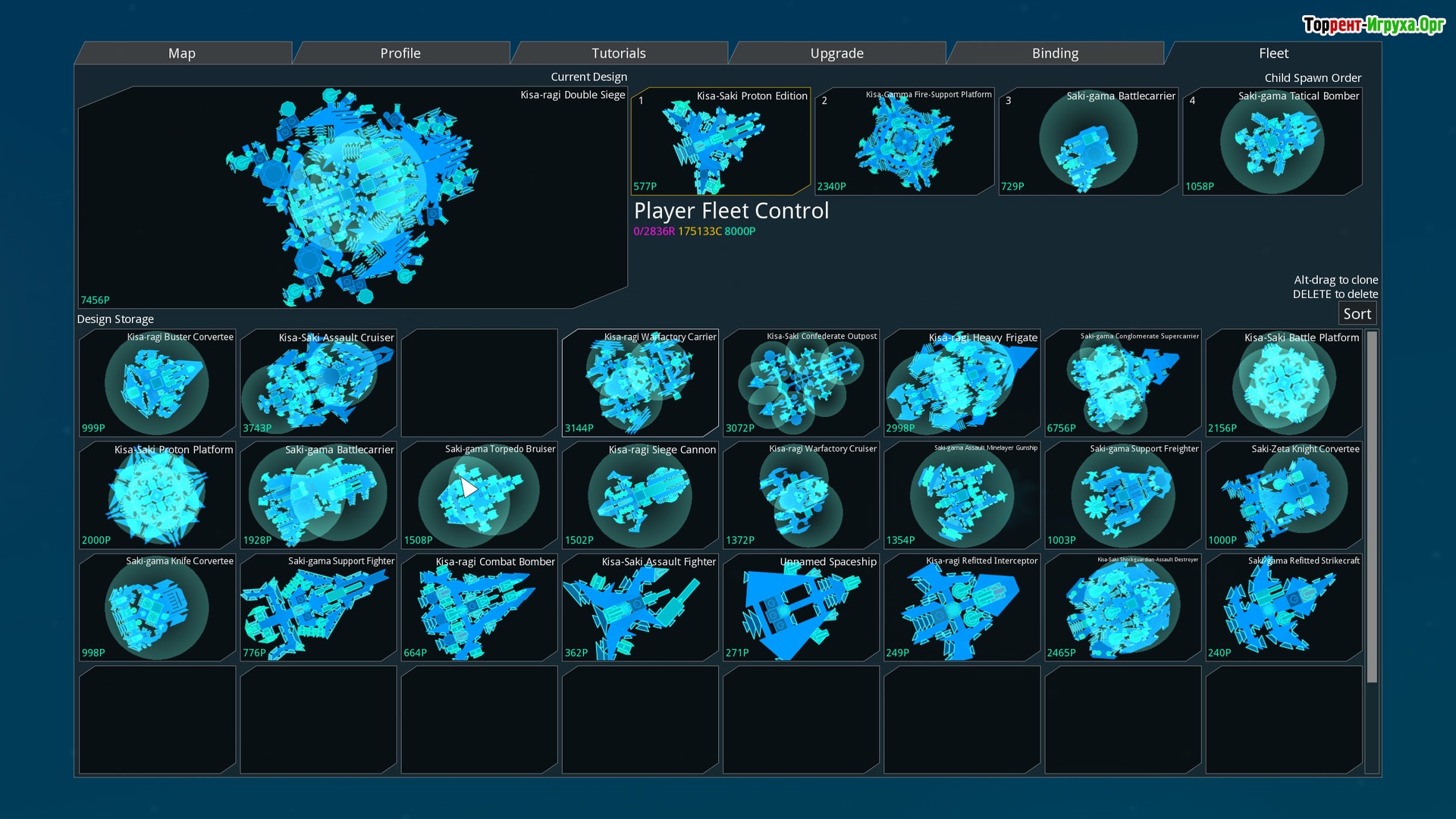Switch to the Upgrade tab
Screen dimensions: 1456x819
click(x=836, y=53)
